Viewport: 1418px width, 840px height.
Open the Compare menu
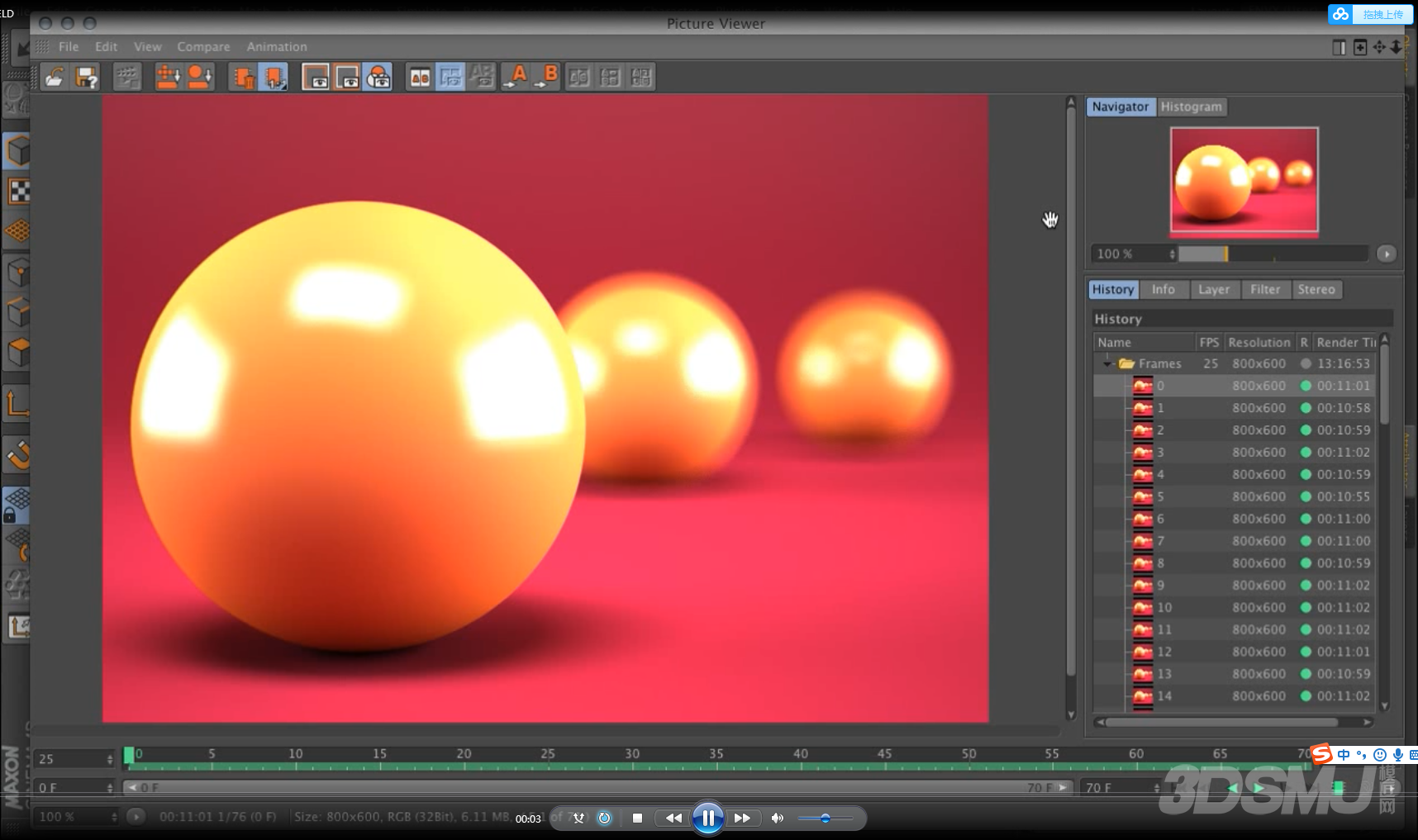pyautogui.click(x=203, y=47)
